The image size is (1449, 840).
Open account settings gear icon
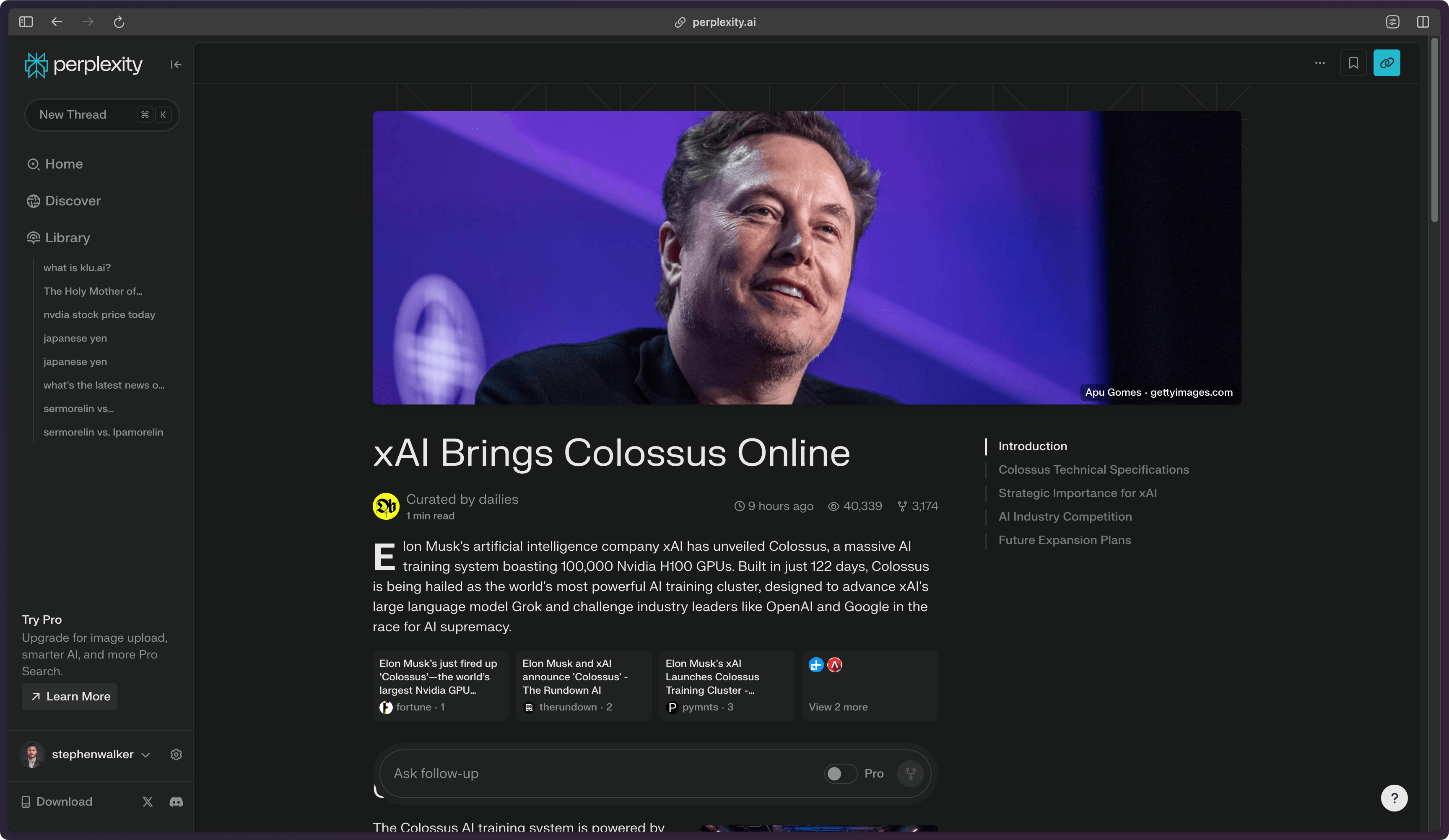coord(176,754)
